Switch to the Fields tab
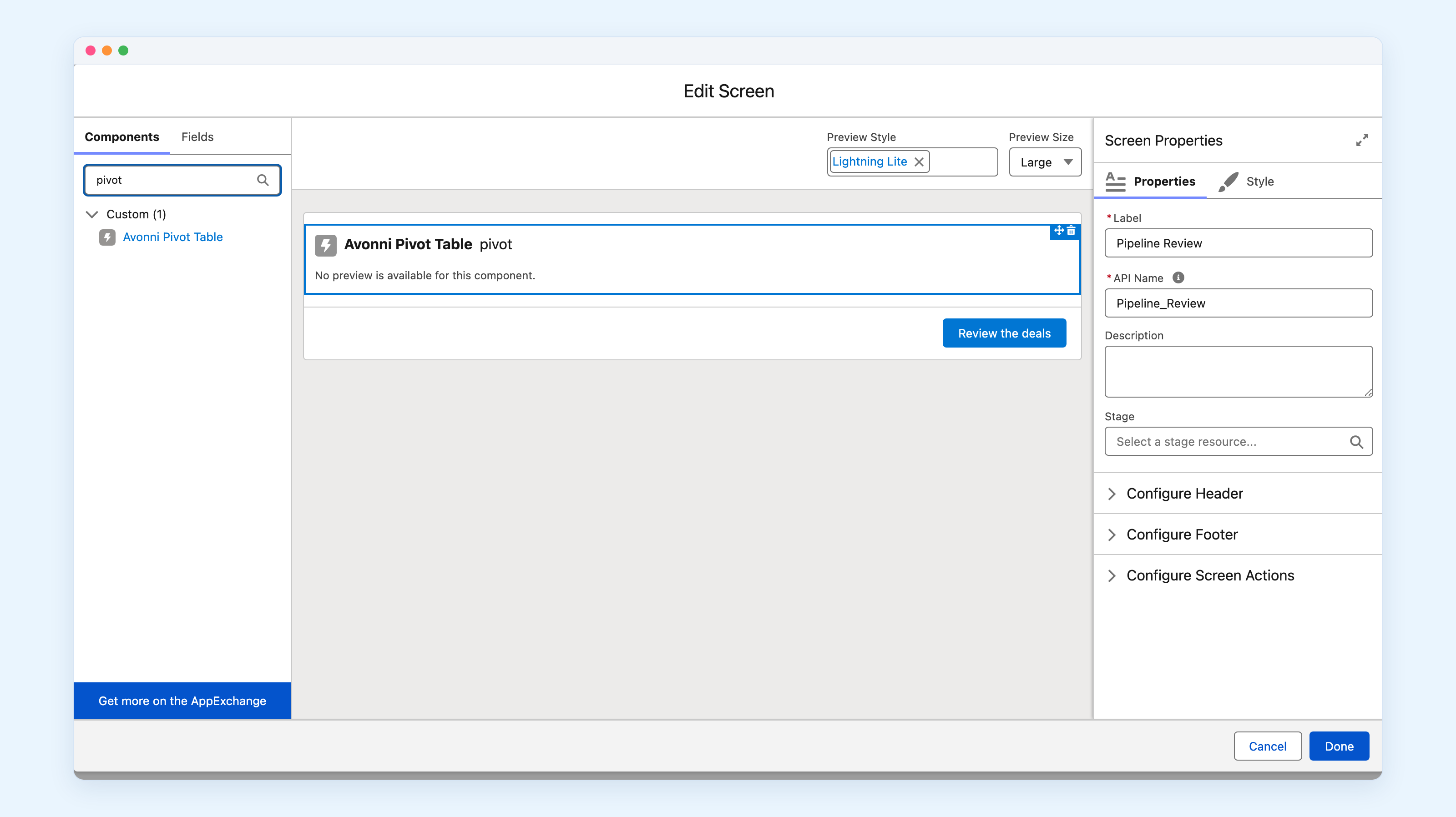 click(x=197, y=137)
